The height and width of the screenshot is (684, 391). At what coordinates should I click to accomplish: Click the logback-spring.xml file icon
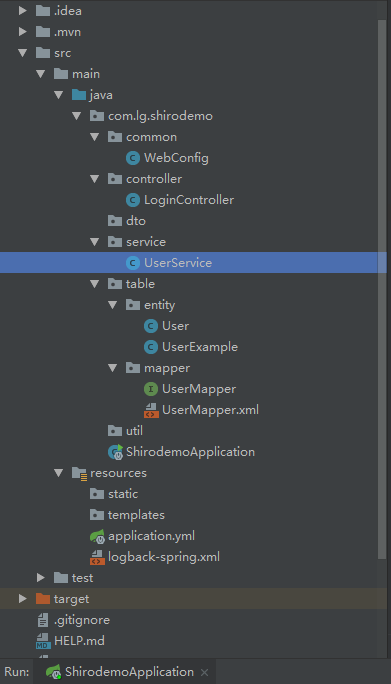coord(97,557)
